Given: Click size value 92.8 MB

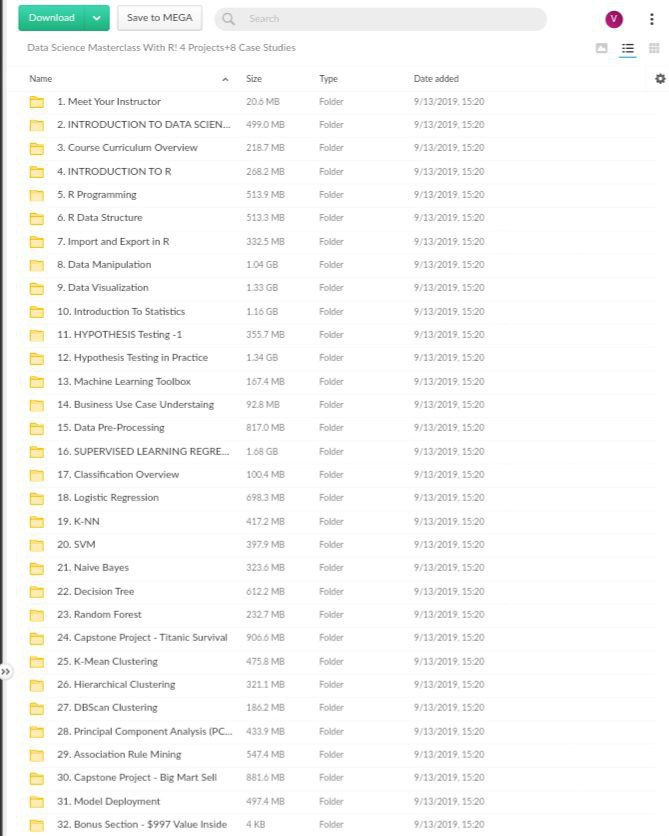Looking at the screenshot, I should [x=263, y=405].
